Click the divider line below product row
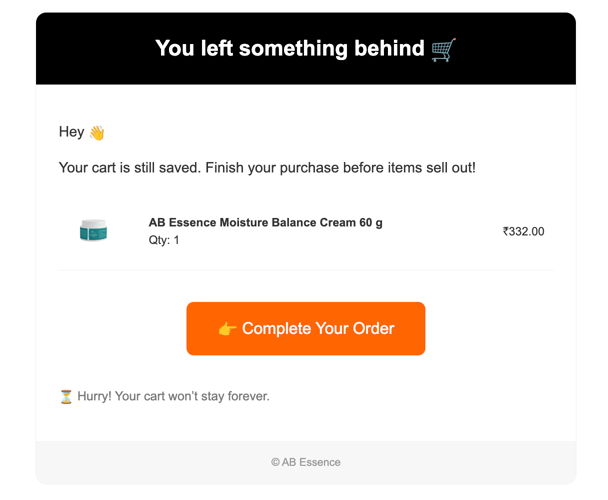Screen dimensions: 608x500 pos(305,270)
